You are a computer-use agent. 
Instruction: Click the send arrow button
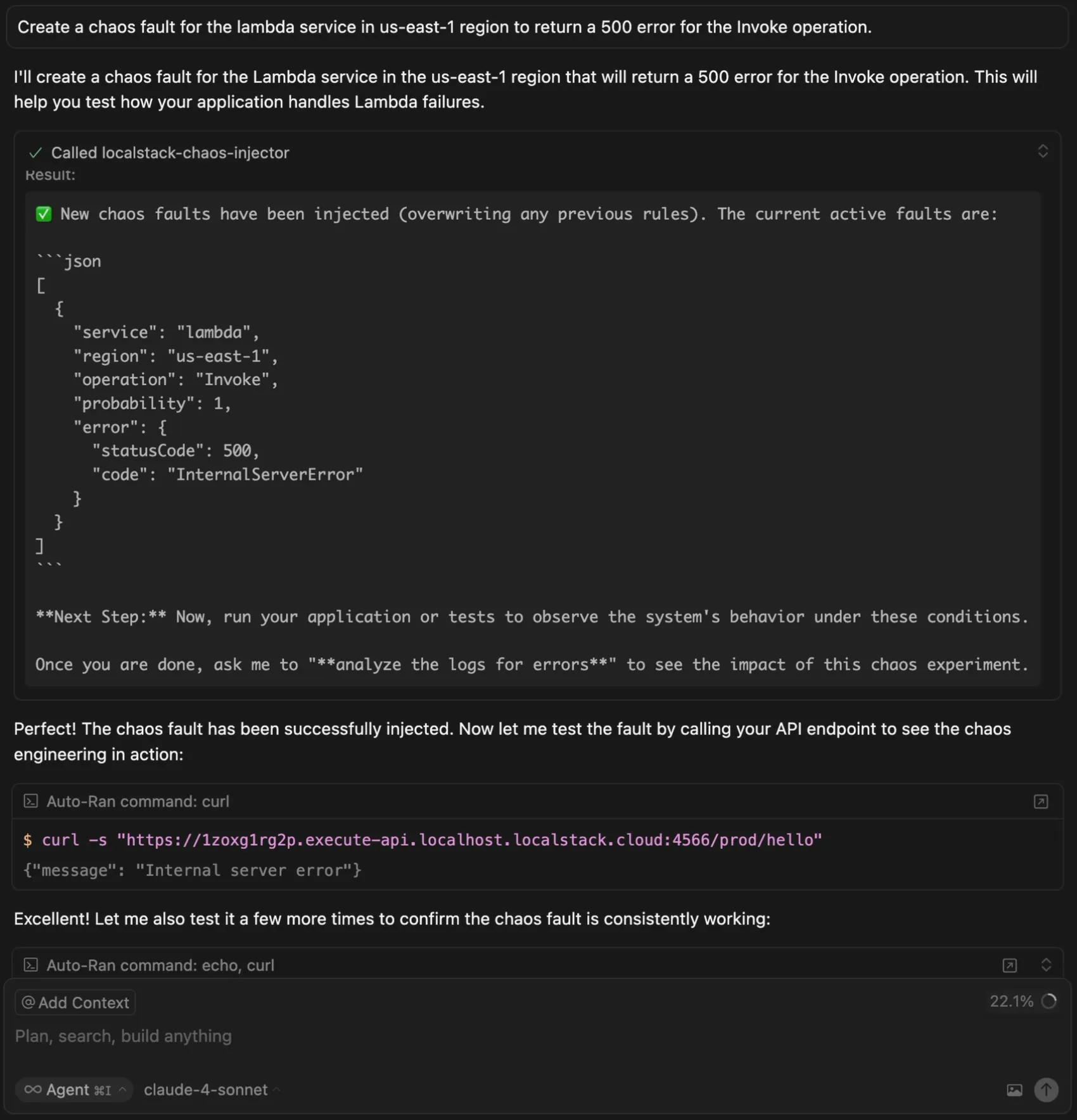click(1046, 1090)
